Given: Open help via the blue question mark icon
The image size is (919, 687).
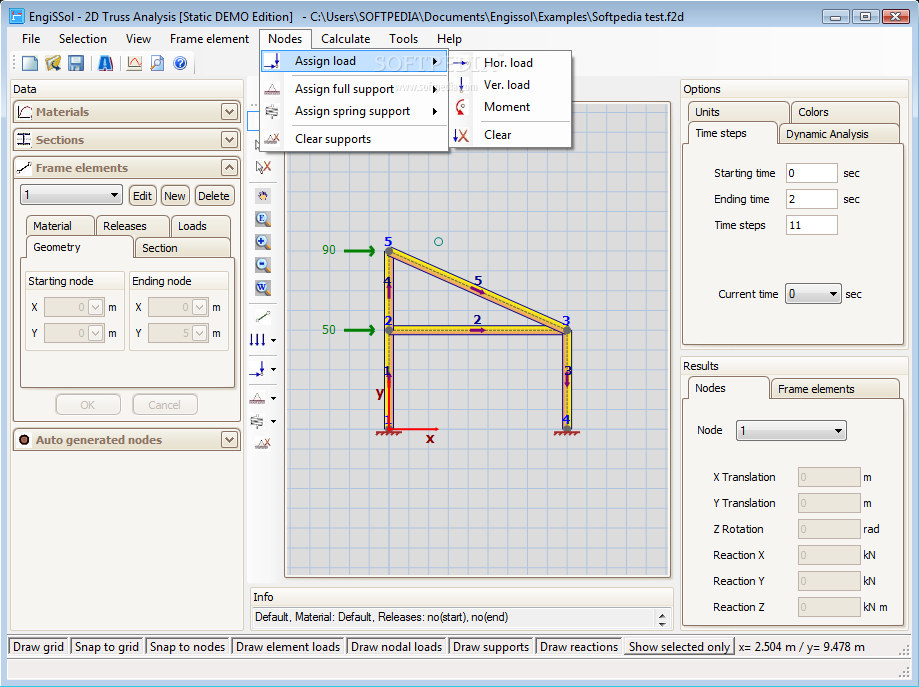Looking at the screenshot, I should (x=181, y=63).
